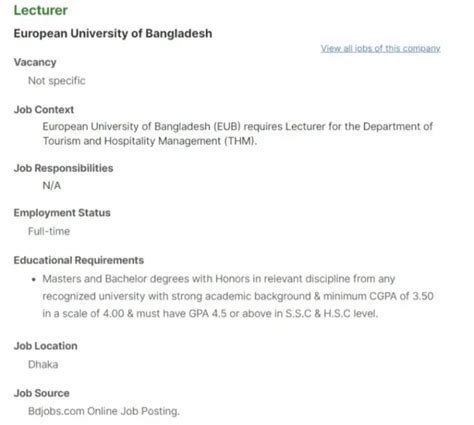Click the line mentioning minimum CGPA of 3.50
Image resolution: width=474 pixels, height=425 pixels.
coord(238,296)
